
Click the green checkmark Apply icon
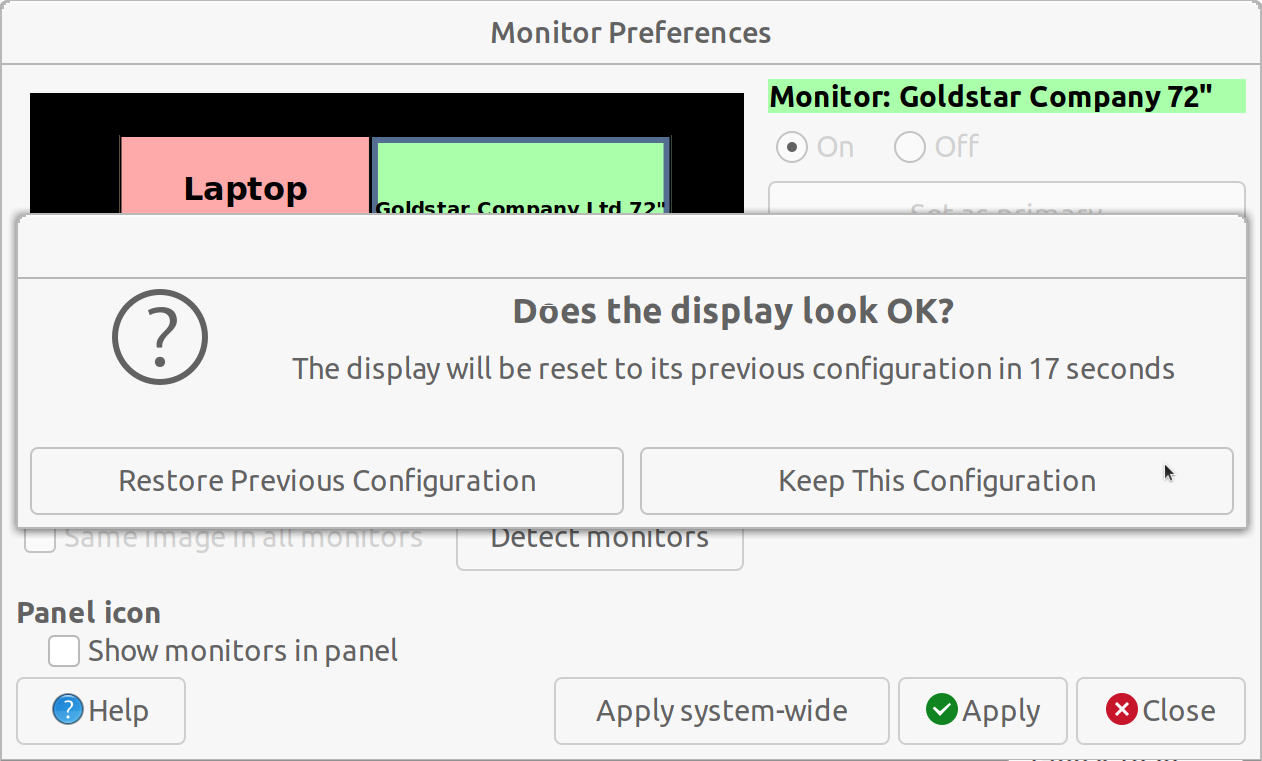pyautogui.click(x=941, y=710)
